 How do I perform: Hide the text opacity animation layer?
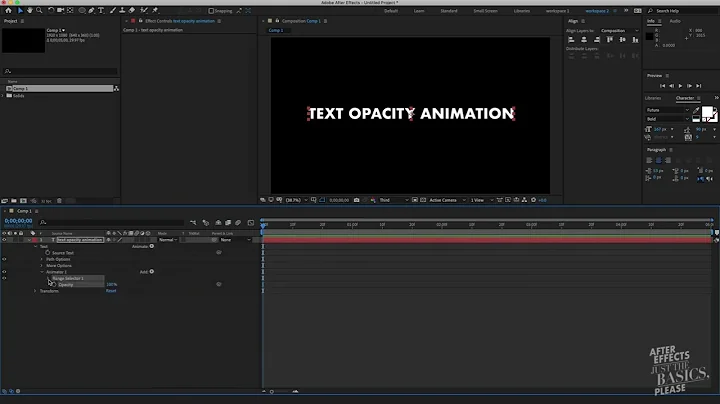[x=4, y=240]
